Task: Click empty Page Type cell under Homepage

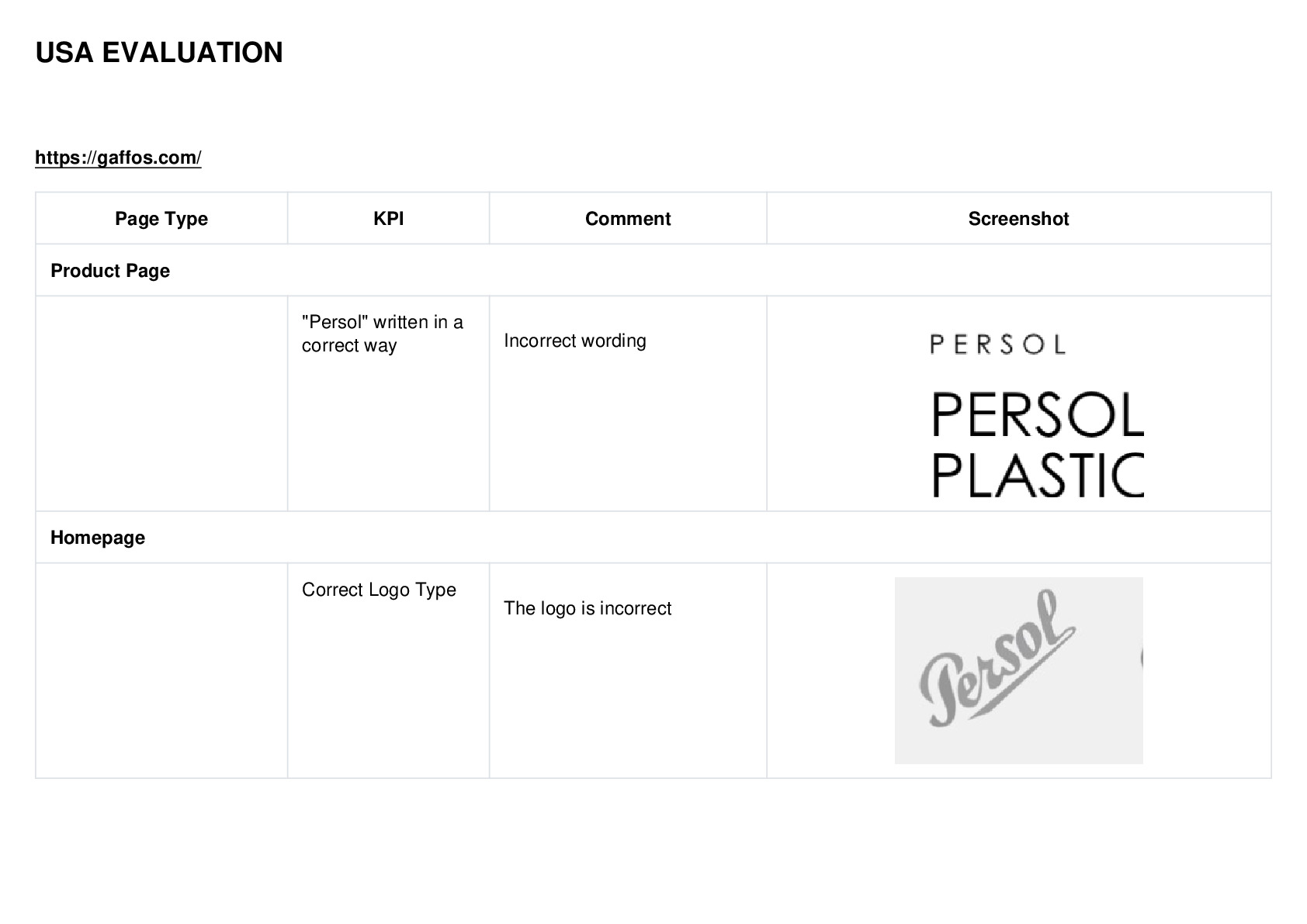Action: [161, 670]
